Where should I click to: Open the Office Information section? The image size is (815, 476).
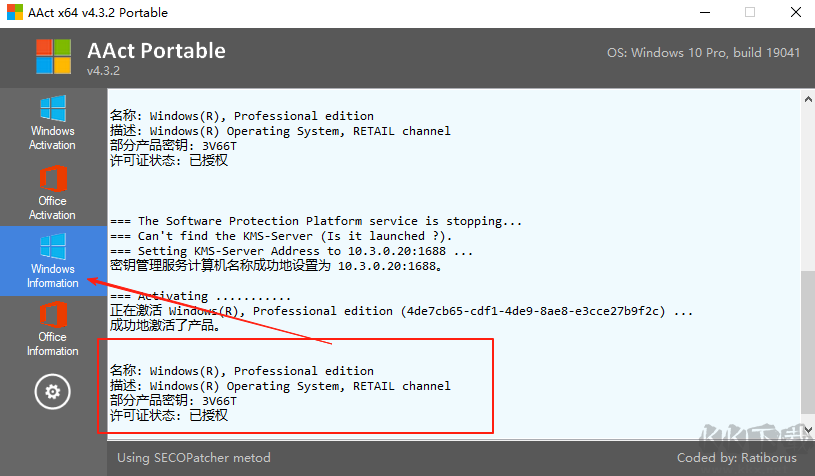coord(52,329)
